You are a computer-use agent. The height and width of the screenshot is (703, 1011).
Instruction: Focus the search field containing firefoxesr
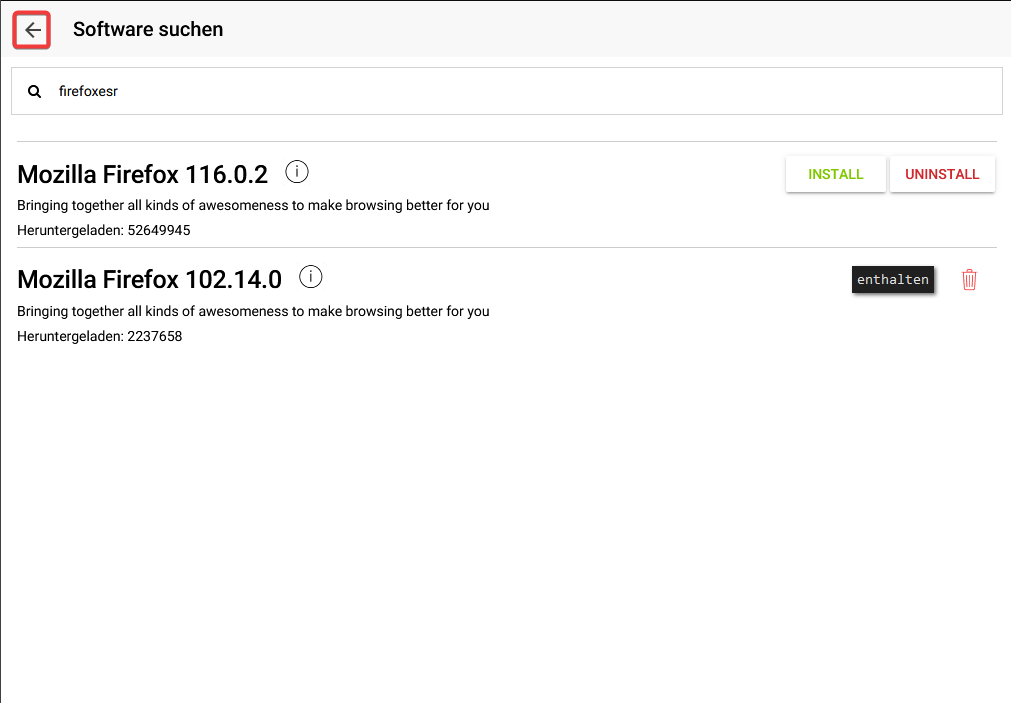(507, 91)
